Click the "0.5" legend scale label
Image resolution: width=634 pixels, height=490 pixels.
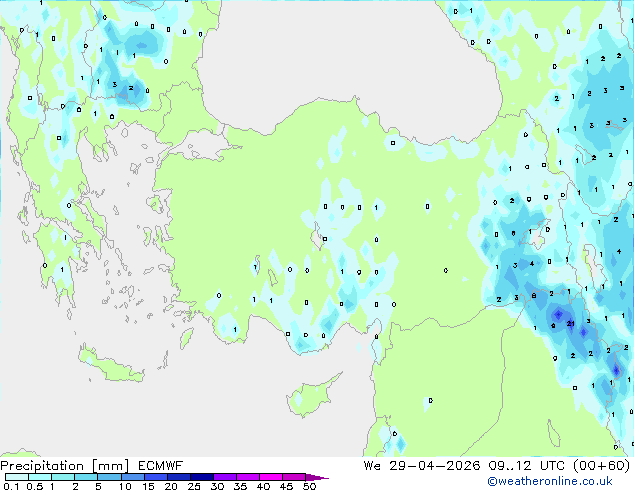pyautogui.click(x=35, y=486)
